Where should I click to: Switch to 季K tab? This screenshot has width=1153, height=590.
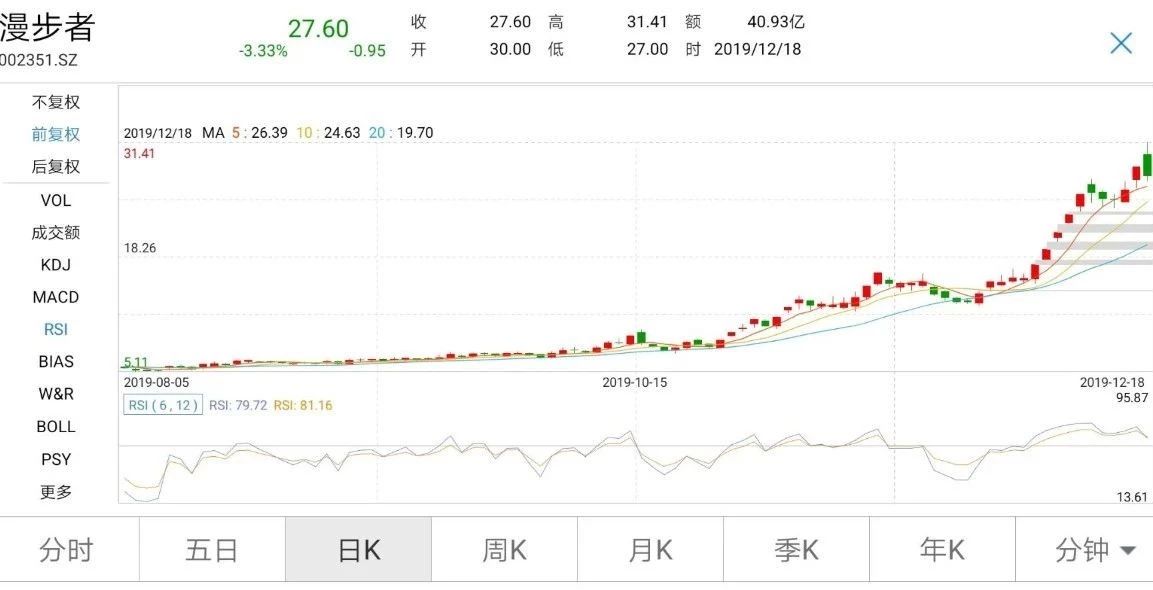[x=796, y=550]
